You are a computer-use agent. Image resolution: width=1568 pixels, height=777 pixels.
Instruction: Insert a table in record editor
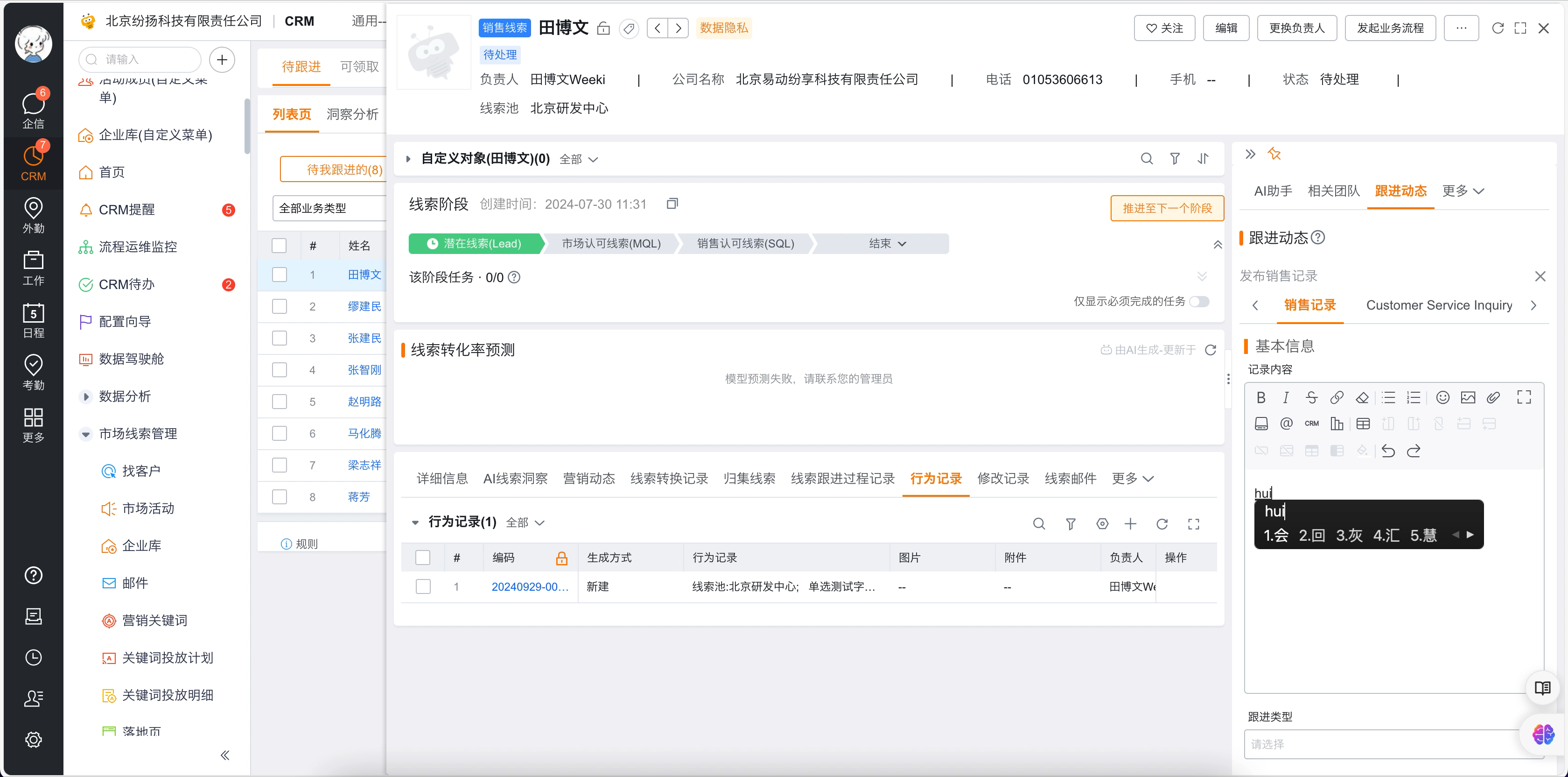pos(1364,424)
